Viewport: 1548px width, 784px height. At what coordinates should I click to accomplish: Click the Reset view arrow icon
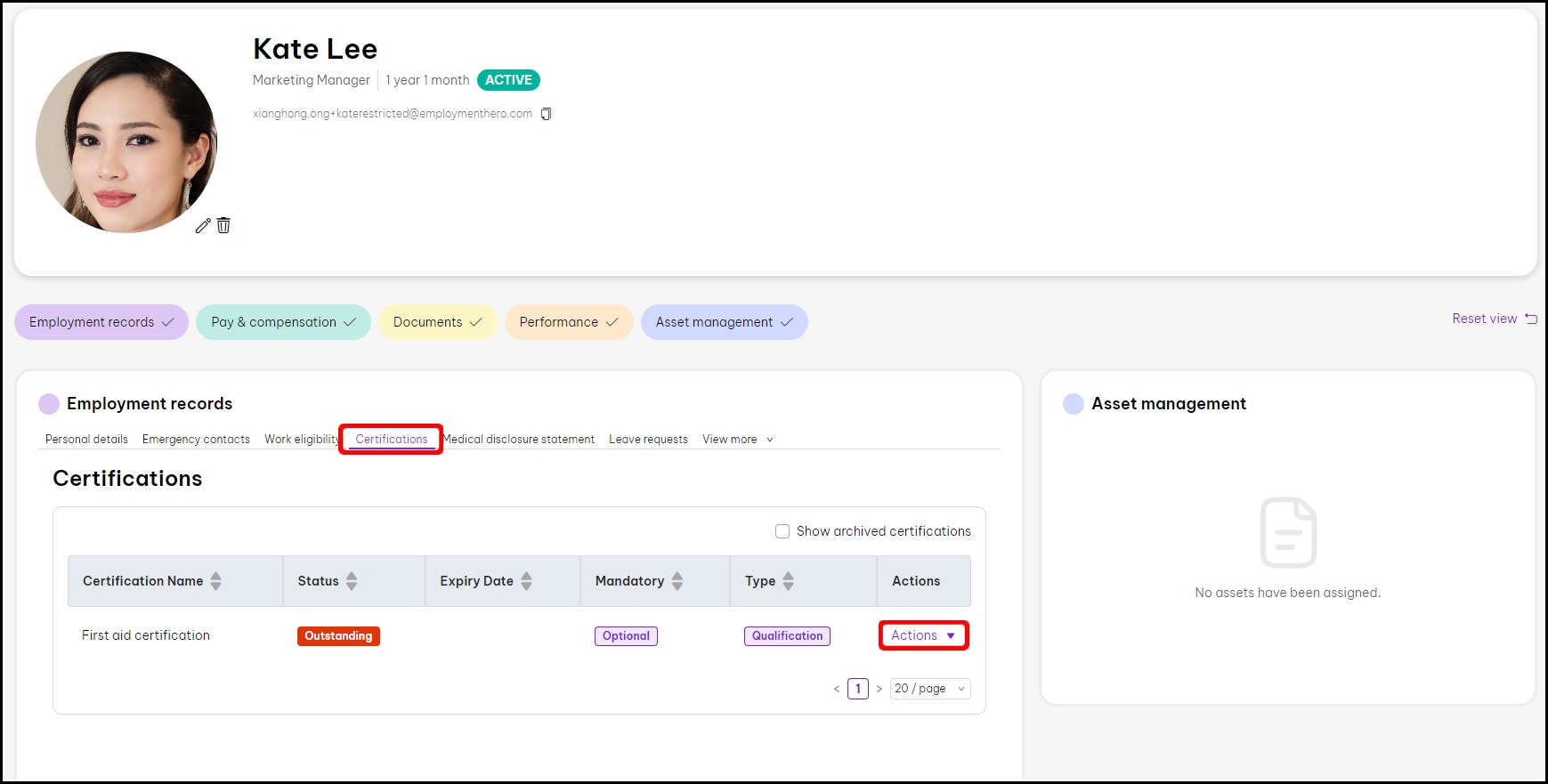(x=1531, y=319)
